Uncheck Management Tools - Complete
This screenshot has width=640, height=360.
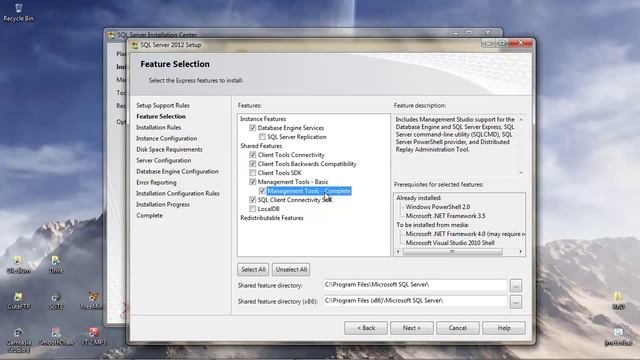262,191
